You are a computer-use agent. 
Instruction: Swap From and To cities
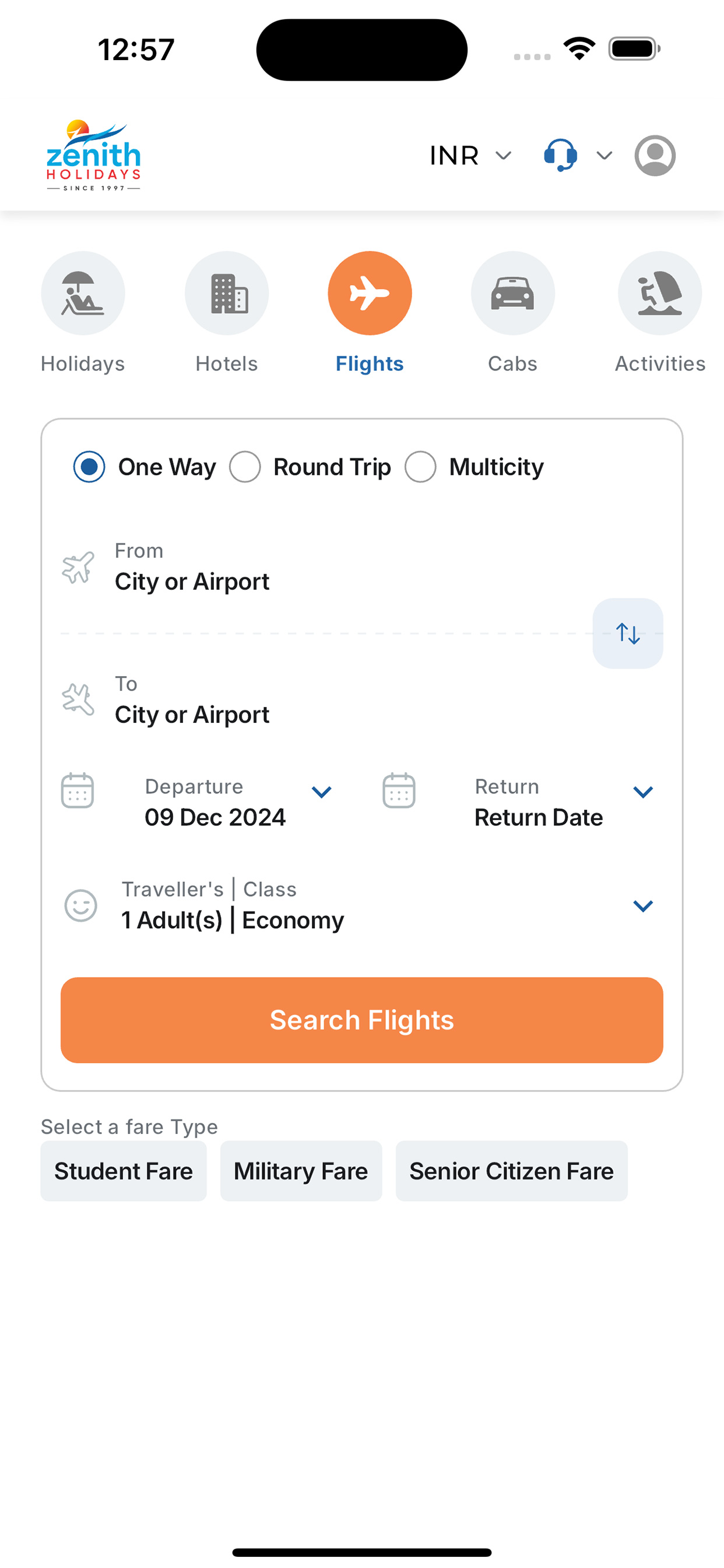[x=628, y=633]
